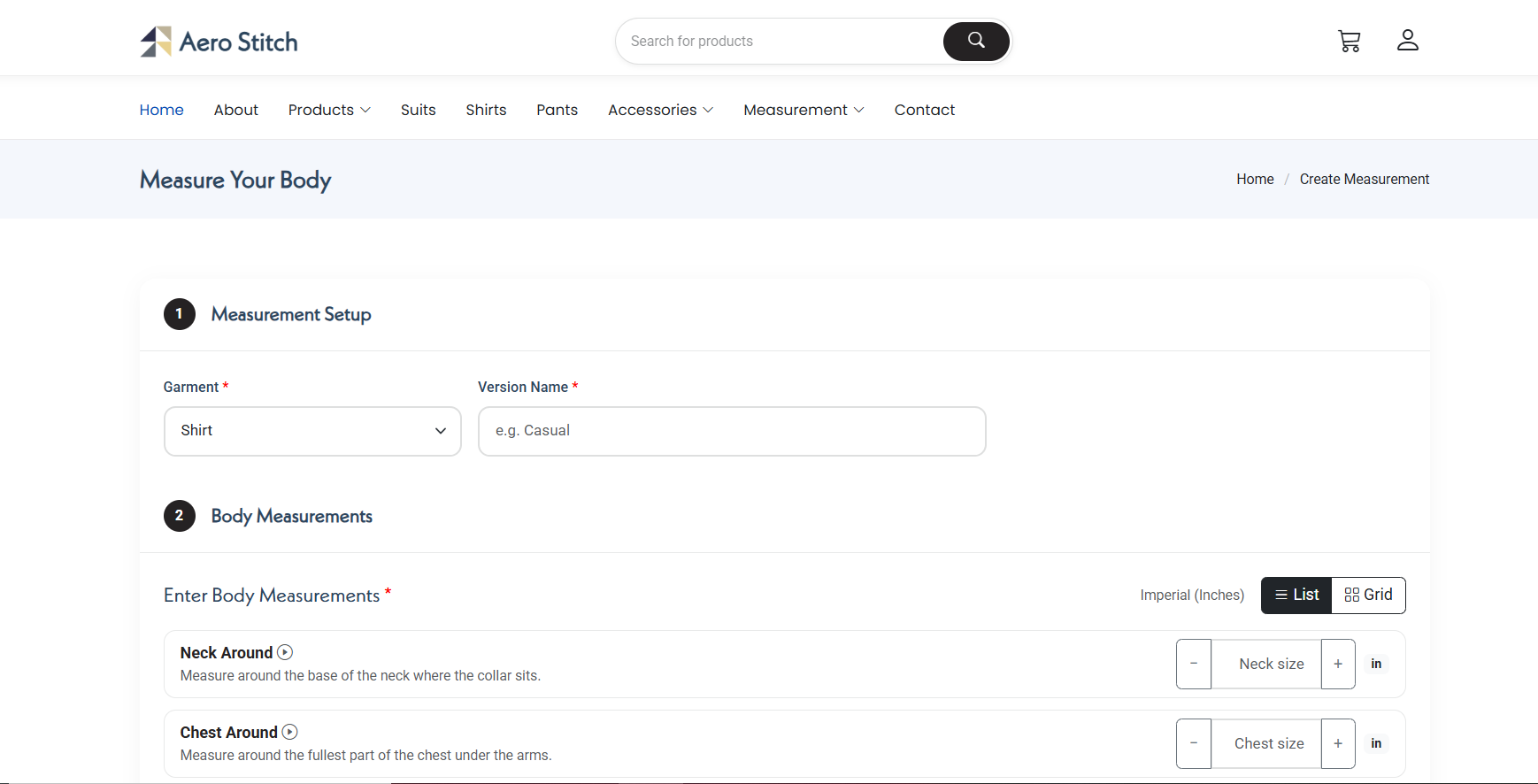This screenshot has height=784, width=1538.
Task: Increase chest size with plus button
Action: pos(1337,743)
